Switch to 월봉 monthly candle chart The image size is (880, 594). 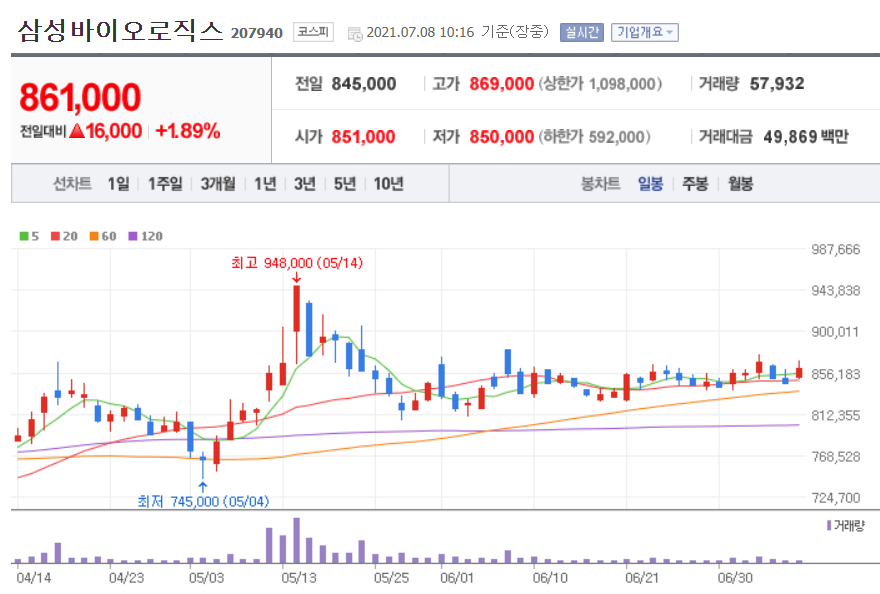(x=740, y=184)
